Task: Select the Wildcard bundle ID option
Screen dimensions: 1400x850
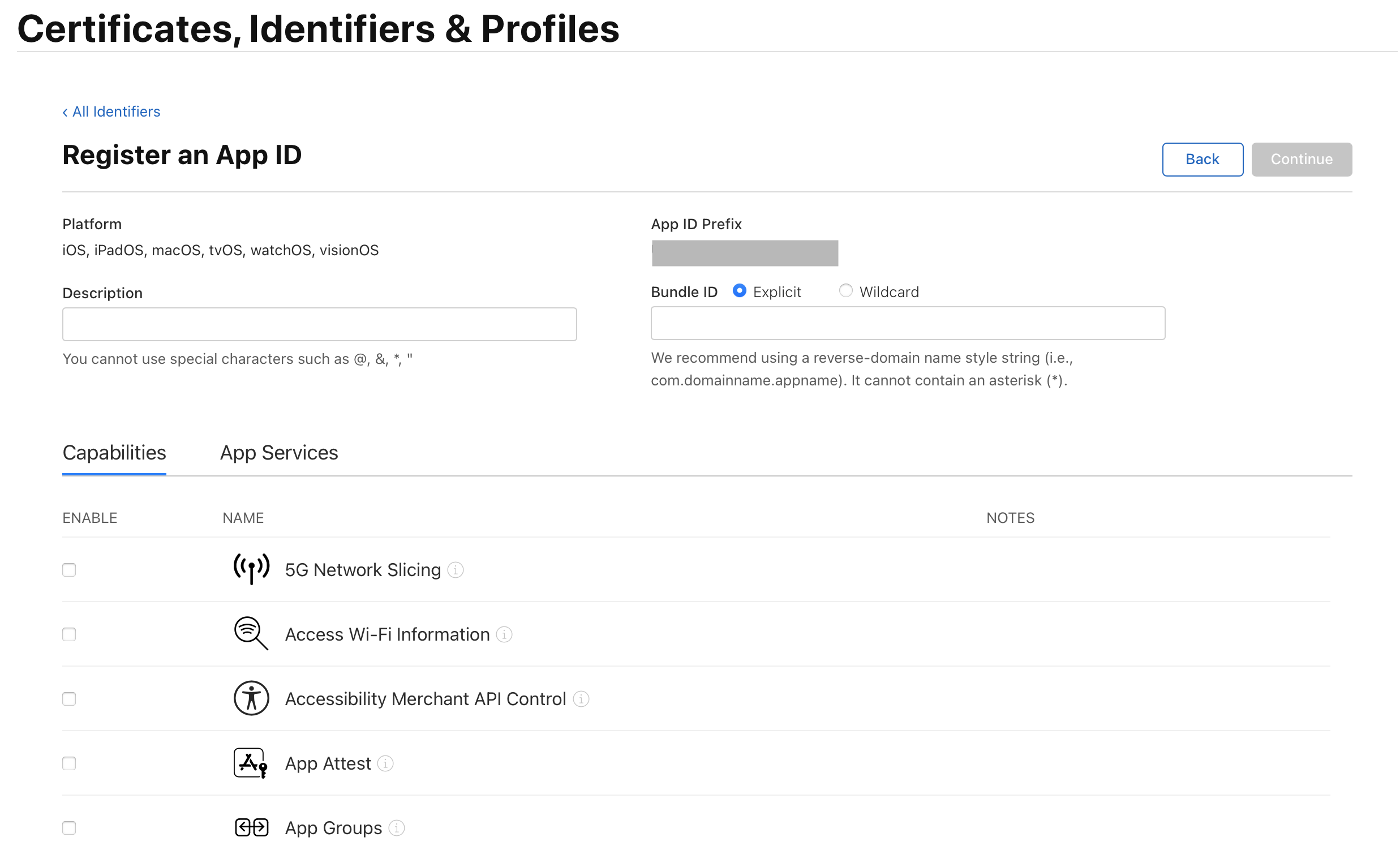Action: pyautogui.click(x=845, y=291)
